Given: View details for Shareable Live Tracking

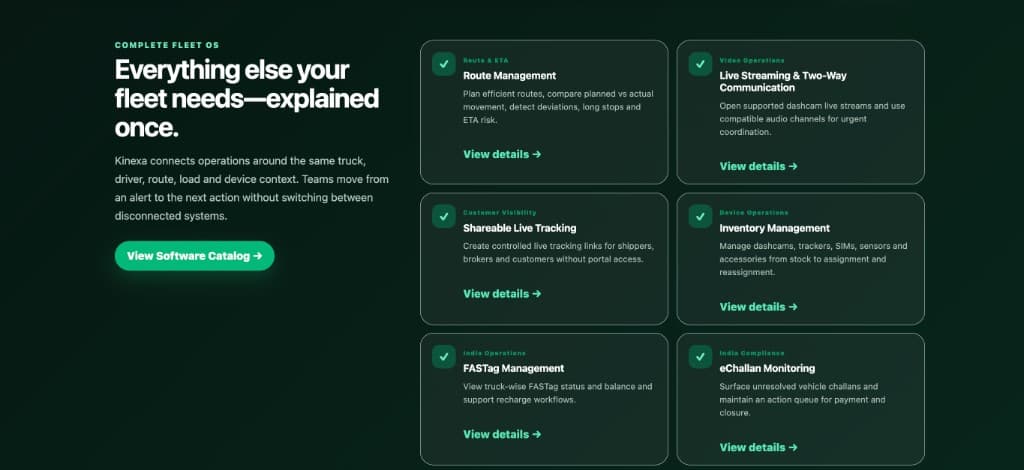Looking at the screenshot, I should 502,294.
